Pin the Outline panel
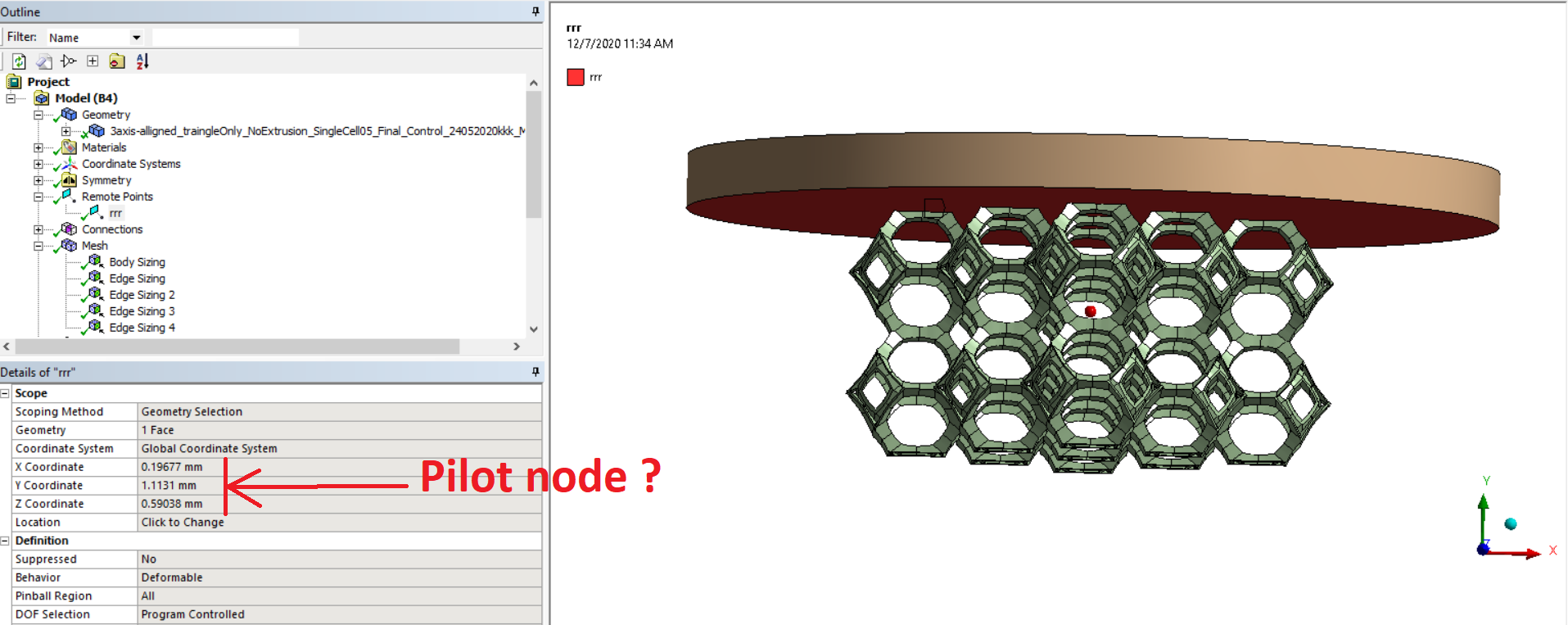The width and height of the screenshot is (1568, 625). 535,11
